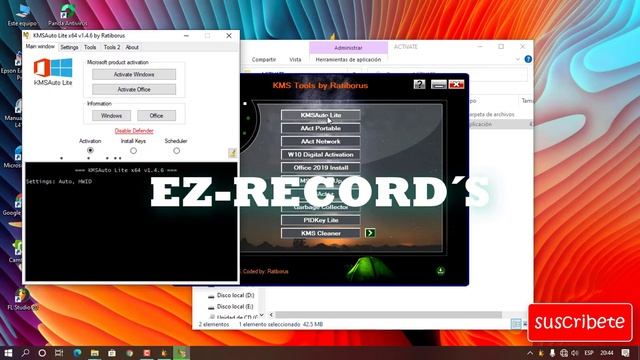Open taskbar search magnifier
The width and height of the screenshot is (640, 360).
point(25,353)
